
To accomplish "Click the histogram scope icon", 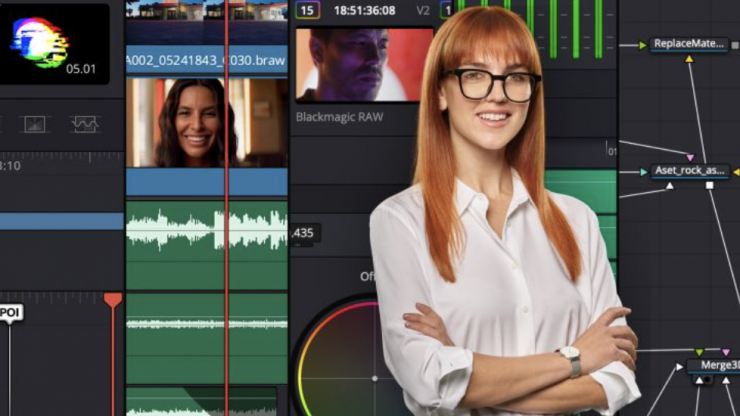I will pos(35,124).
